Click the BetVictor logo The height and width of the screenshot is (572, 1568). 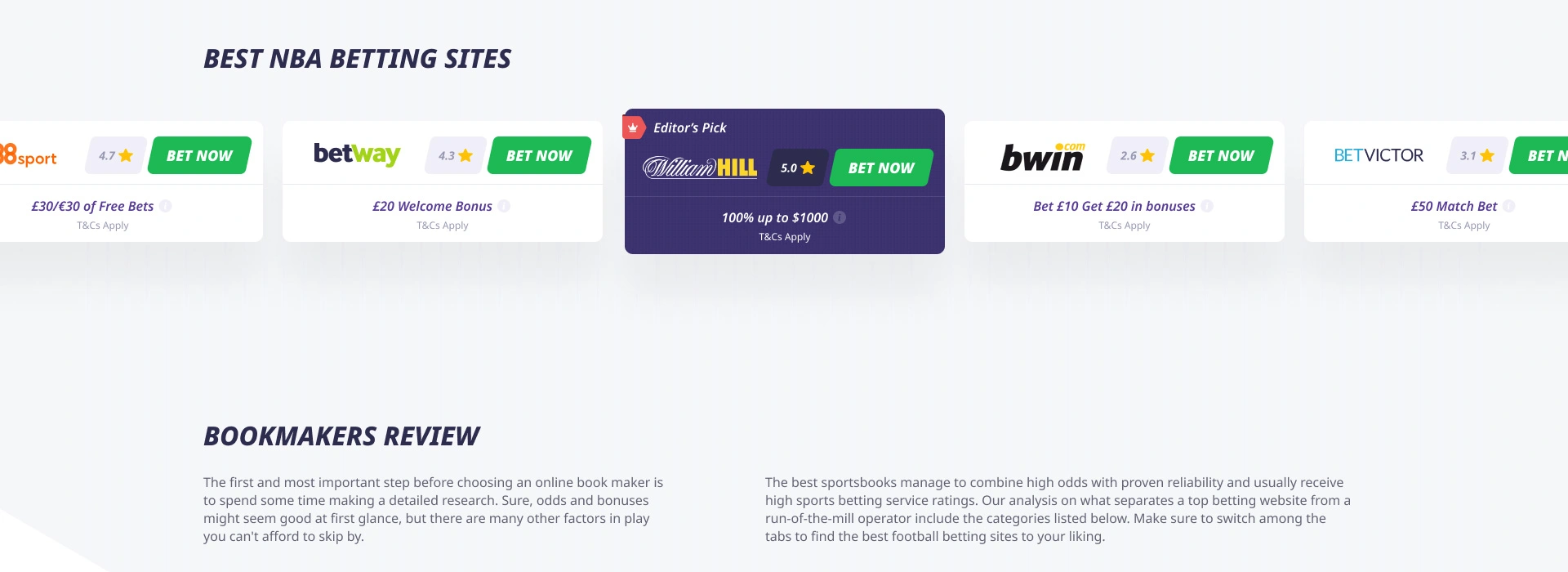tap(1379, 155)
